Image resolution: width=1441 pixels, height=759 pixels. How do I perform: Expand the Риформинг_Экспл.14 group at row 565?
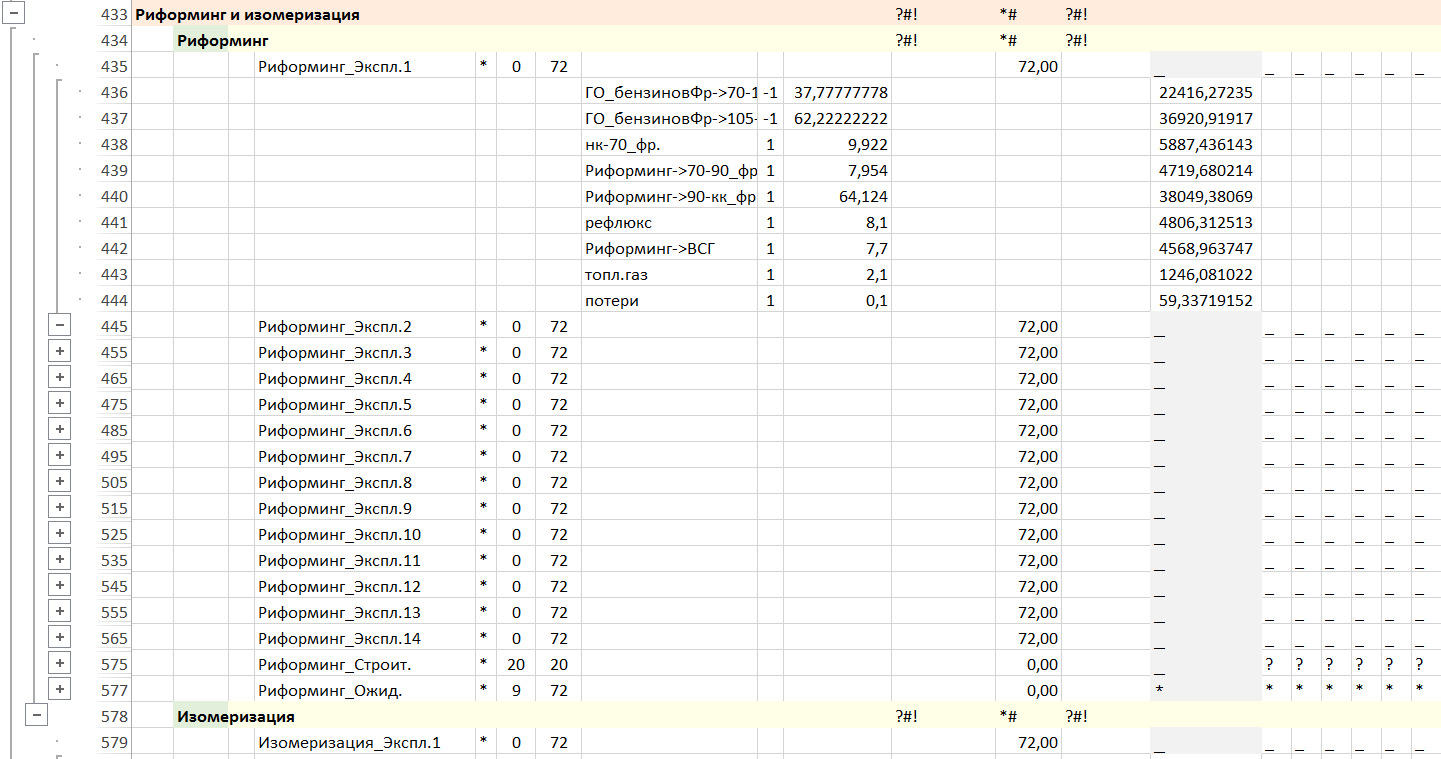click(x=60, y=637)
